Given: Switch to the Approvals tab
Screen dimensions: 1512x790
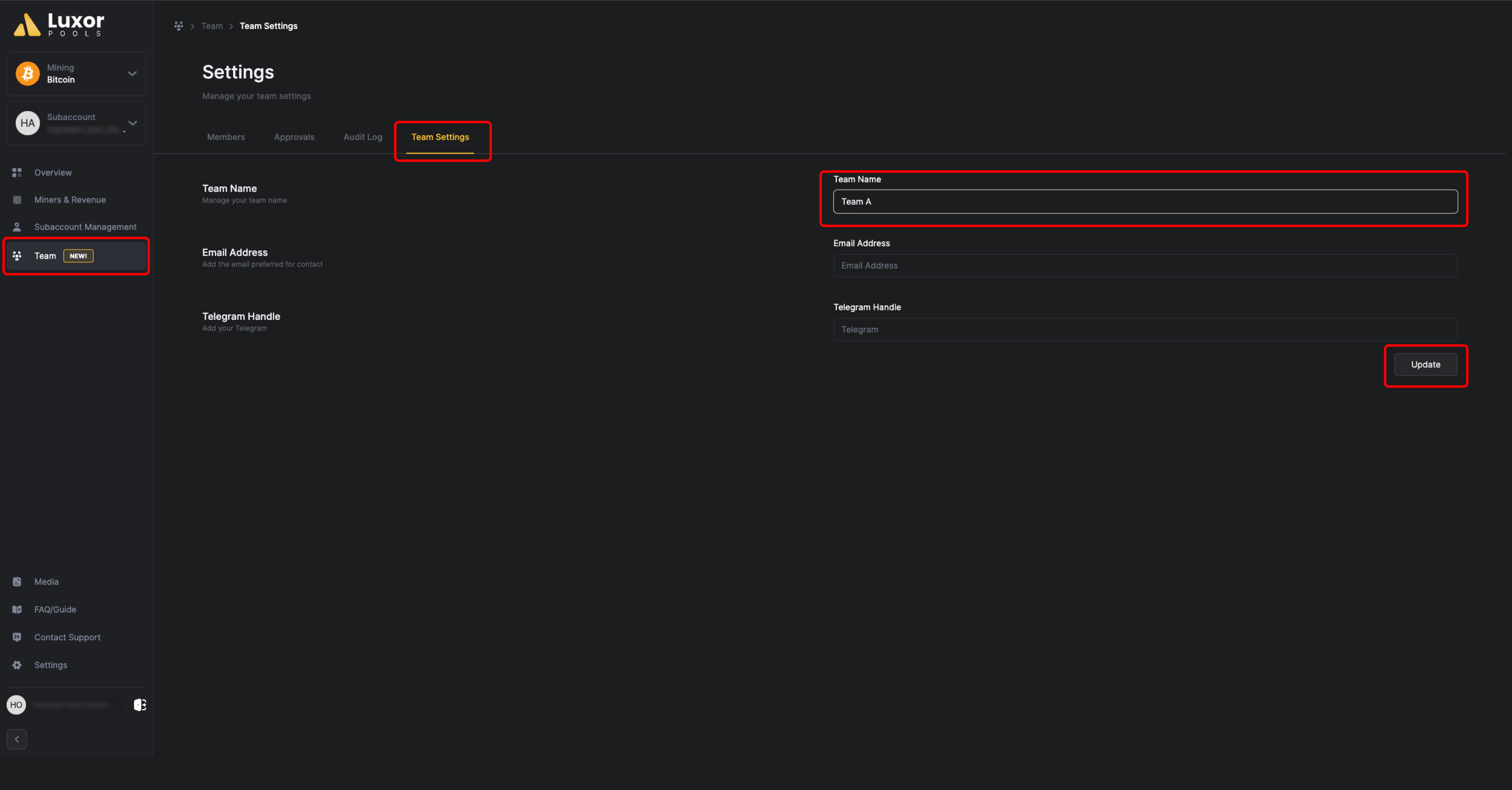Looking at the screenshot, I should (x=294, y=137).
